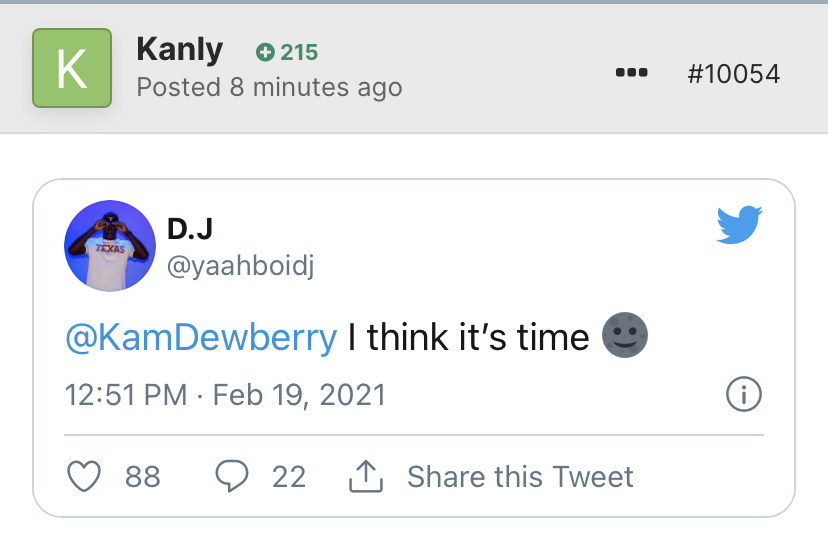Viewport: 828px width, 546px height.
Task: Click the 215 reputation count
Action: point(299,52)
